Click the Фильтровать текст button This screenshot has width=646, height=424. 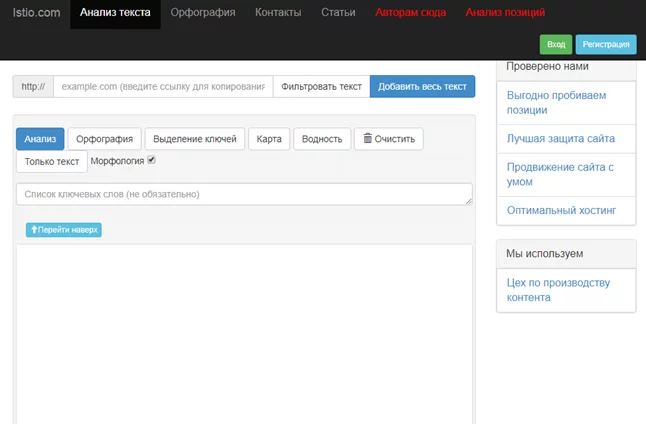pos(321,87)
